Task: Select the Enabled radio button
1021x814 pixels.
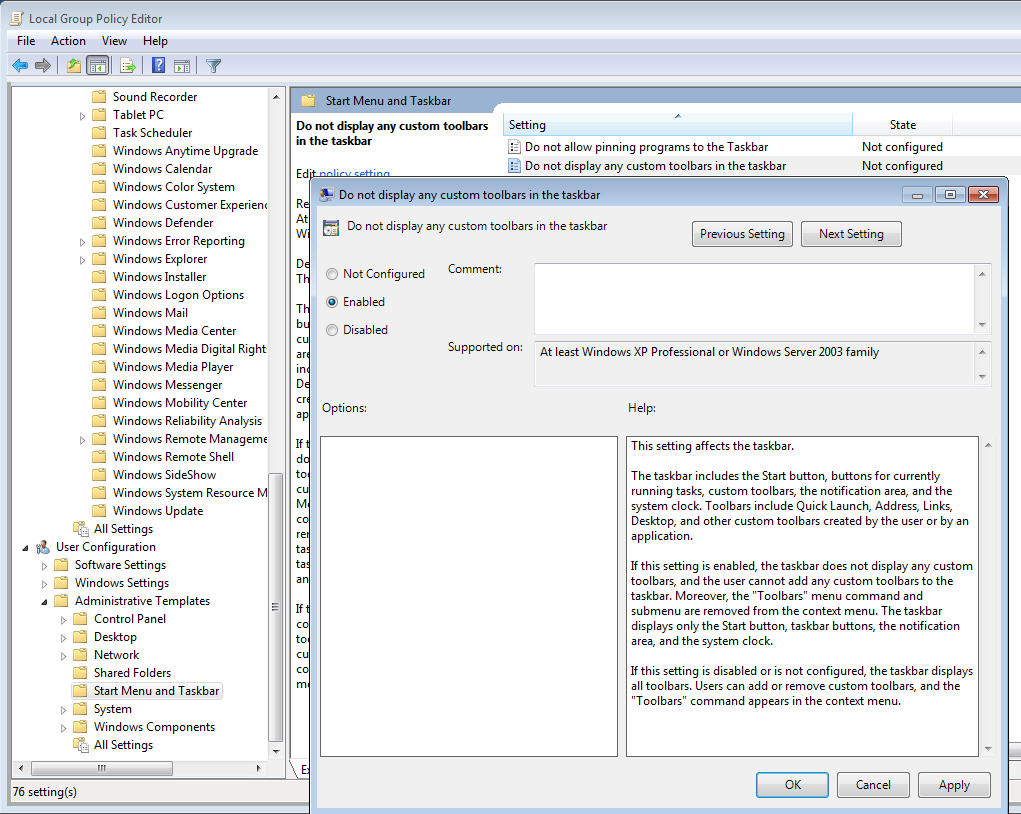Action: click(x=332, y=302)
